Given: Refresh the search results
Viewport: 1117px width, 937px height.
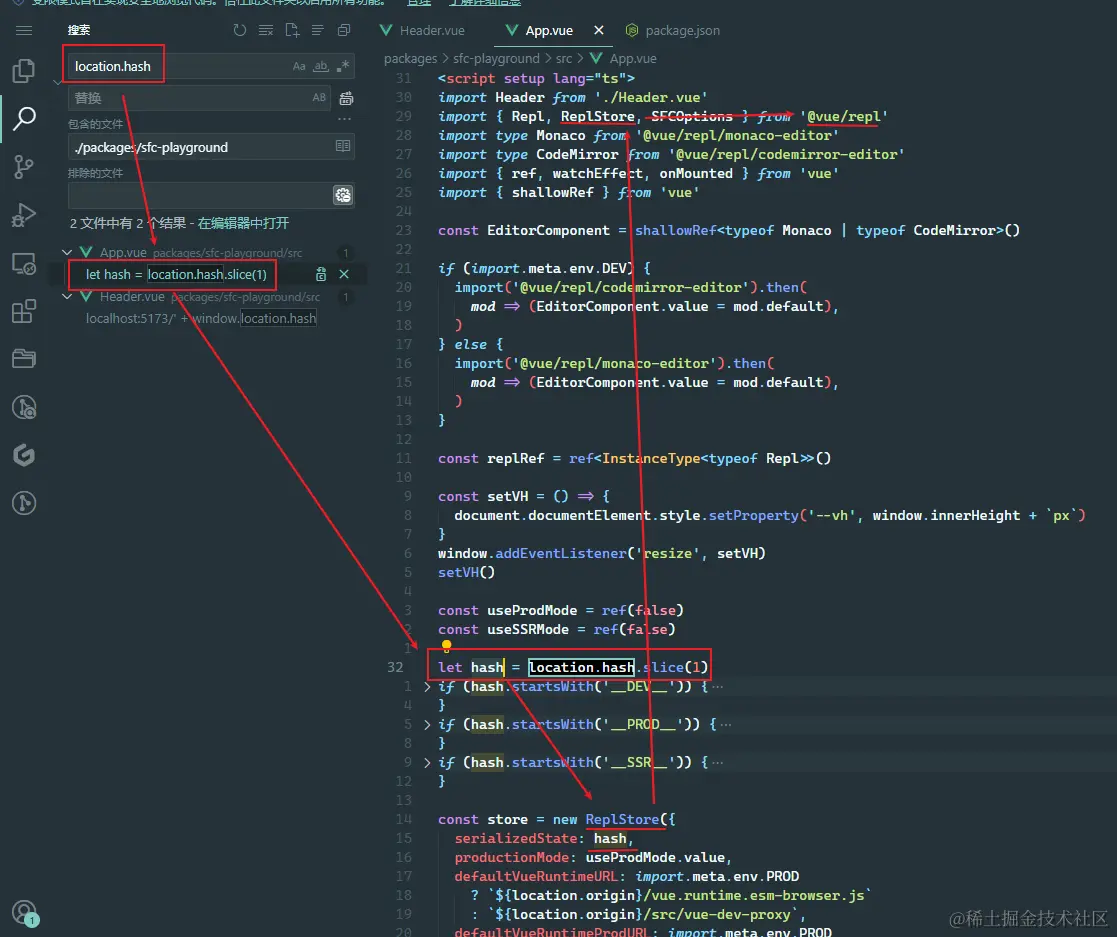Looking at the screenshot, I should click(240, 30).
